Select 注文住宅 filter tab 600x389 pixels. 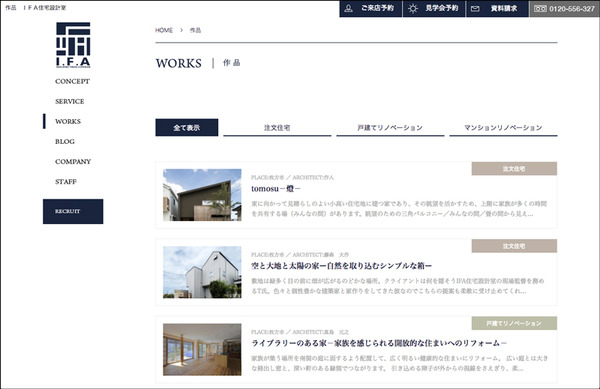pos(277,128)
